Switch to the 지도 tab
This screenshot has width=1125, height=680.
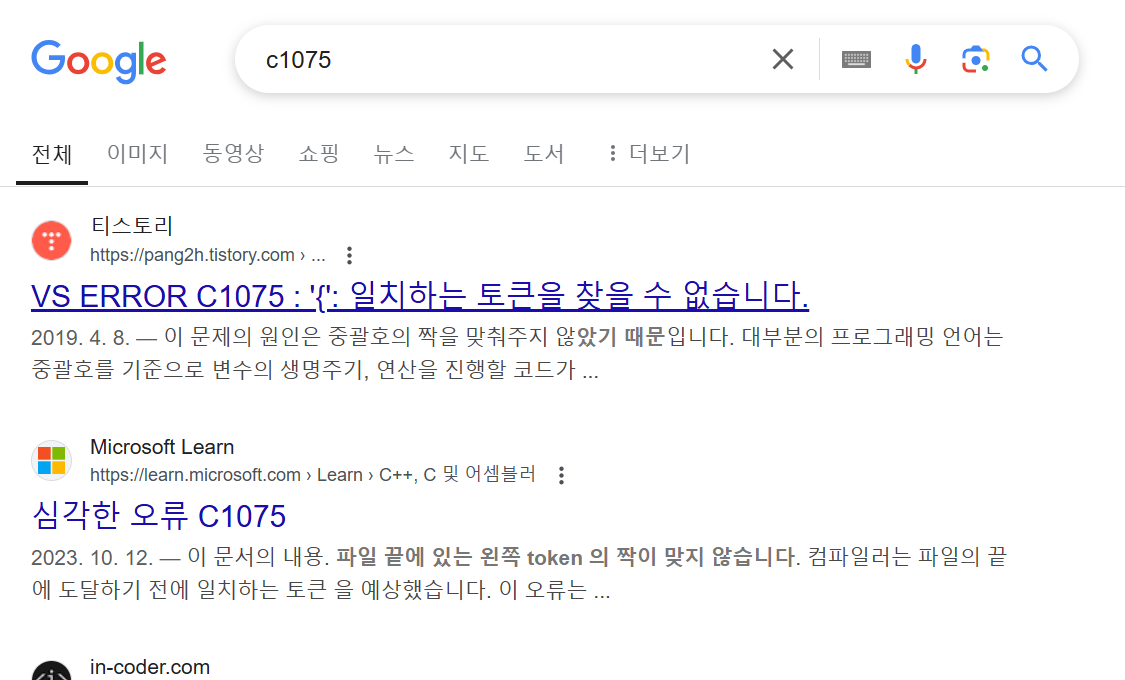point(469,154)
